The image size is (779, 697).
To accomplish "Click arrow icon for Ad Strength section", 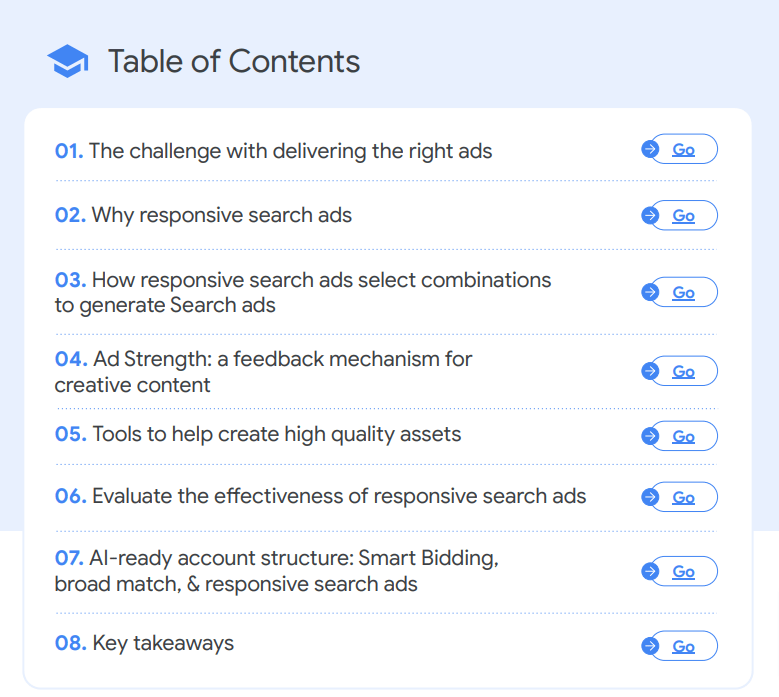I will coord(650,371).
